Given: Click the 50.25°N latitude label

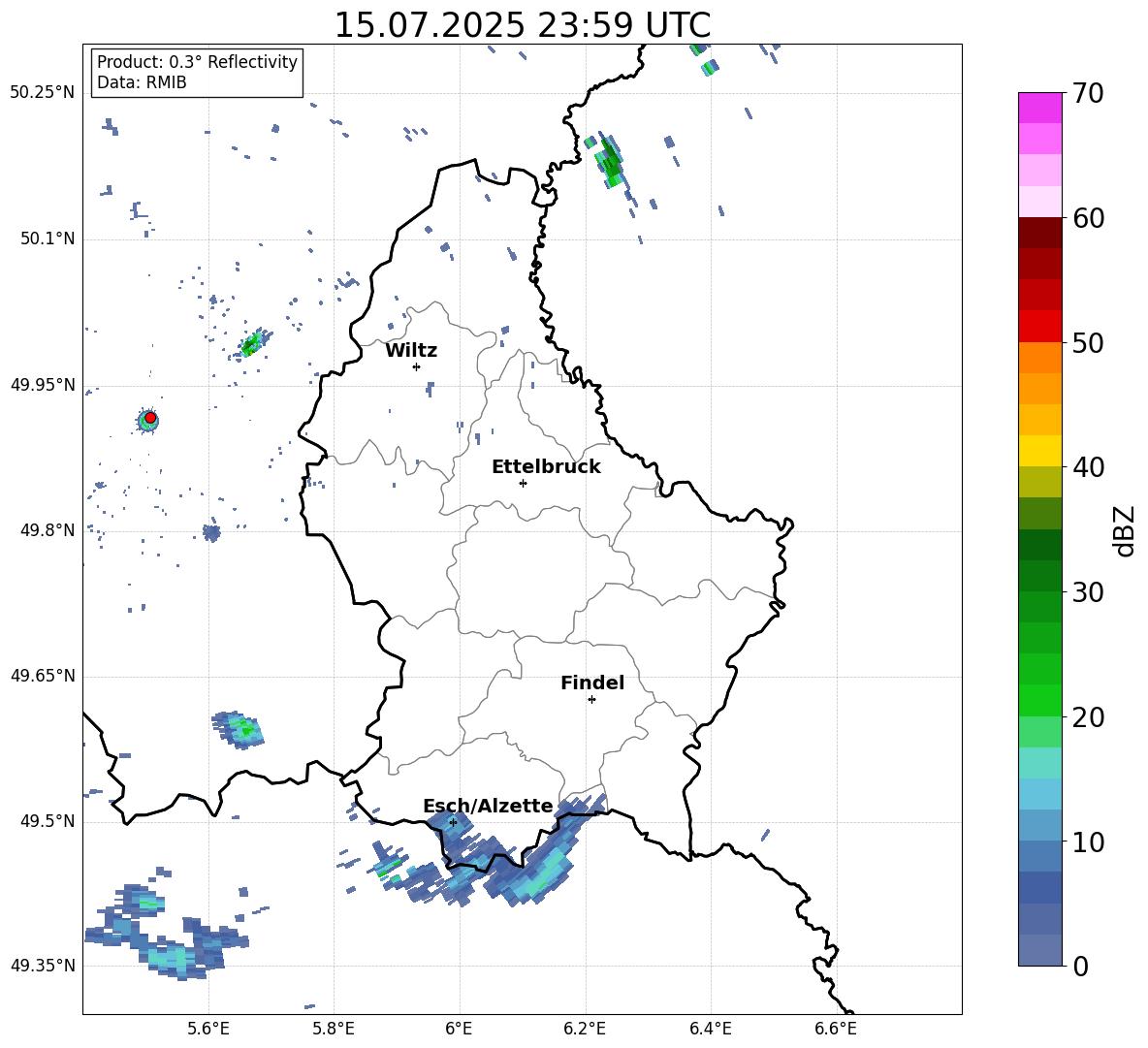Looking at the screenshot, I should (x=43, y=93).
